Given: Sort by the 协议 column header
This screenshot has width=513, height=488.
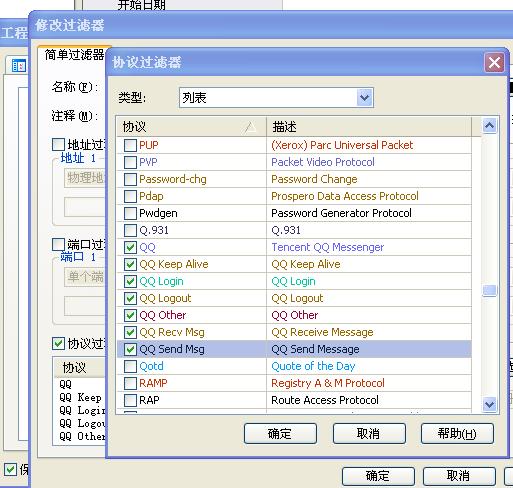Looking at the screenshot, I should coord(192,127).
